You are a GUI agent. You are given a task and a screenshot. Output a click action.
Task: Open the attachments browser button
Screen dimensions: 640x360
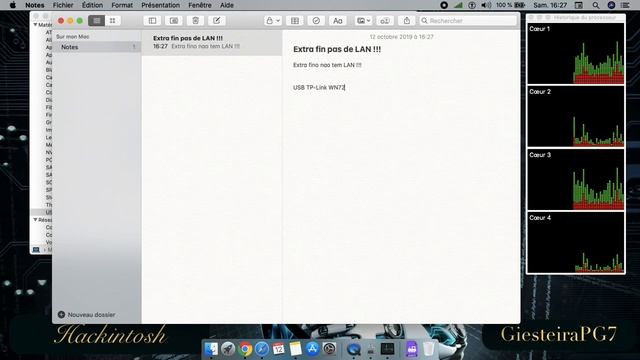point(174,20)
